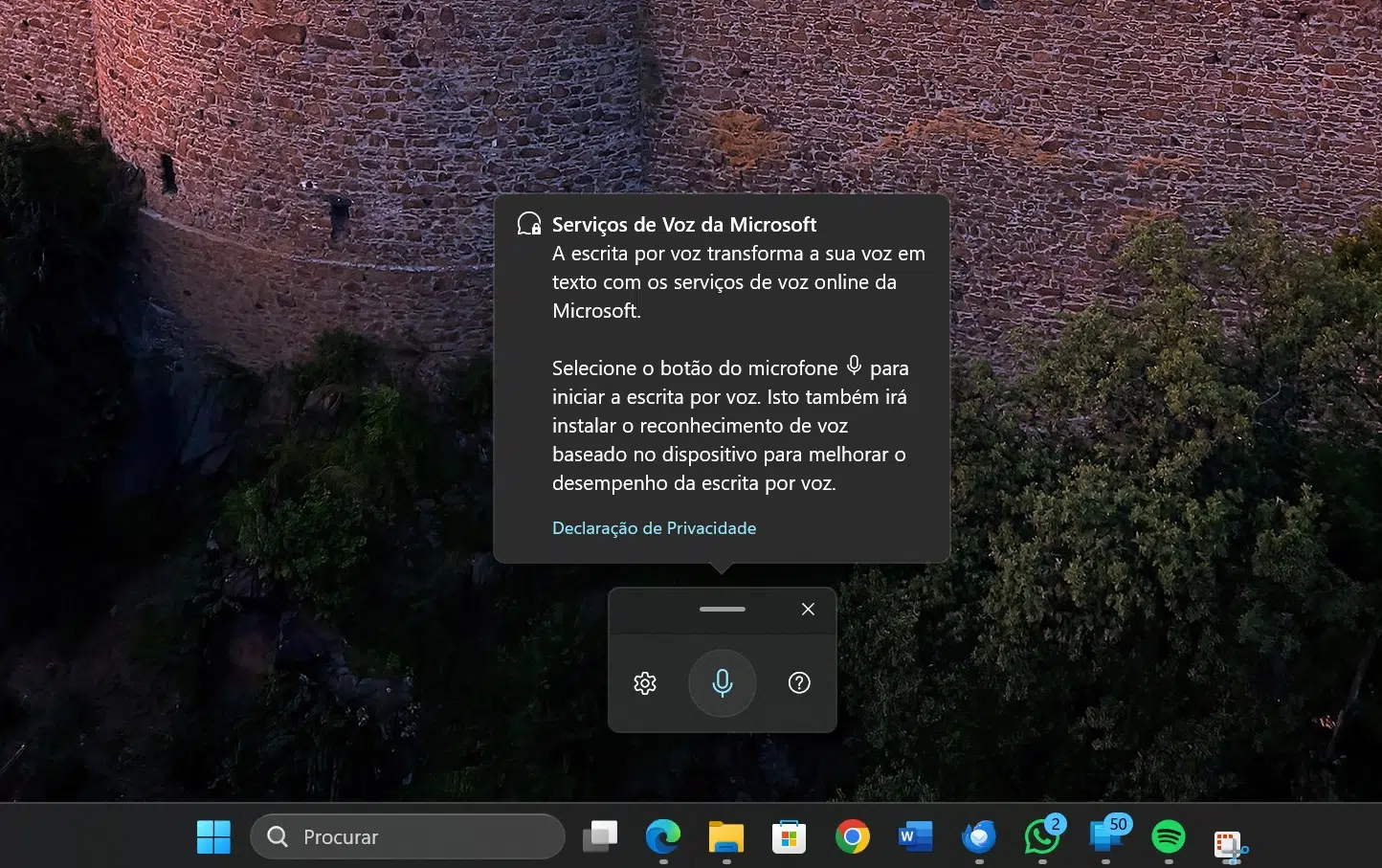
Task: Click the Procurar search box
Action: pyautogui.click(x=408, y=837)
